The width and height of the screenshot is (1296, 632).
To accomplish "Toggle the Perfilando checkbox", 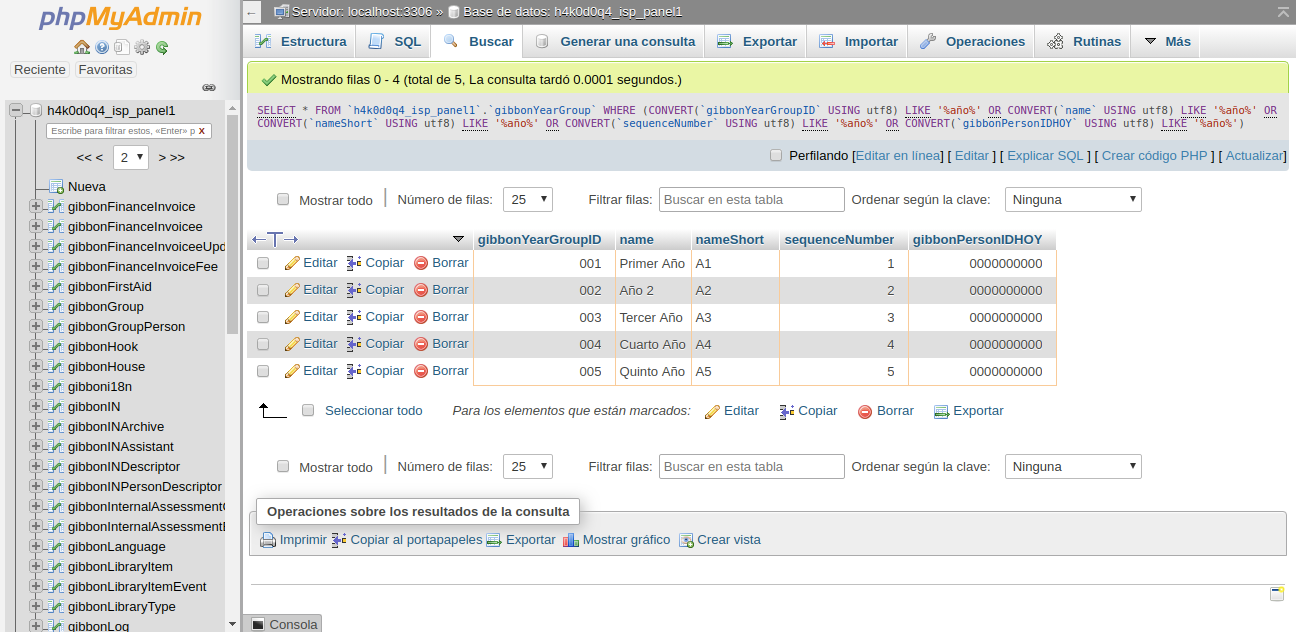I will point(776,155).
